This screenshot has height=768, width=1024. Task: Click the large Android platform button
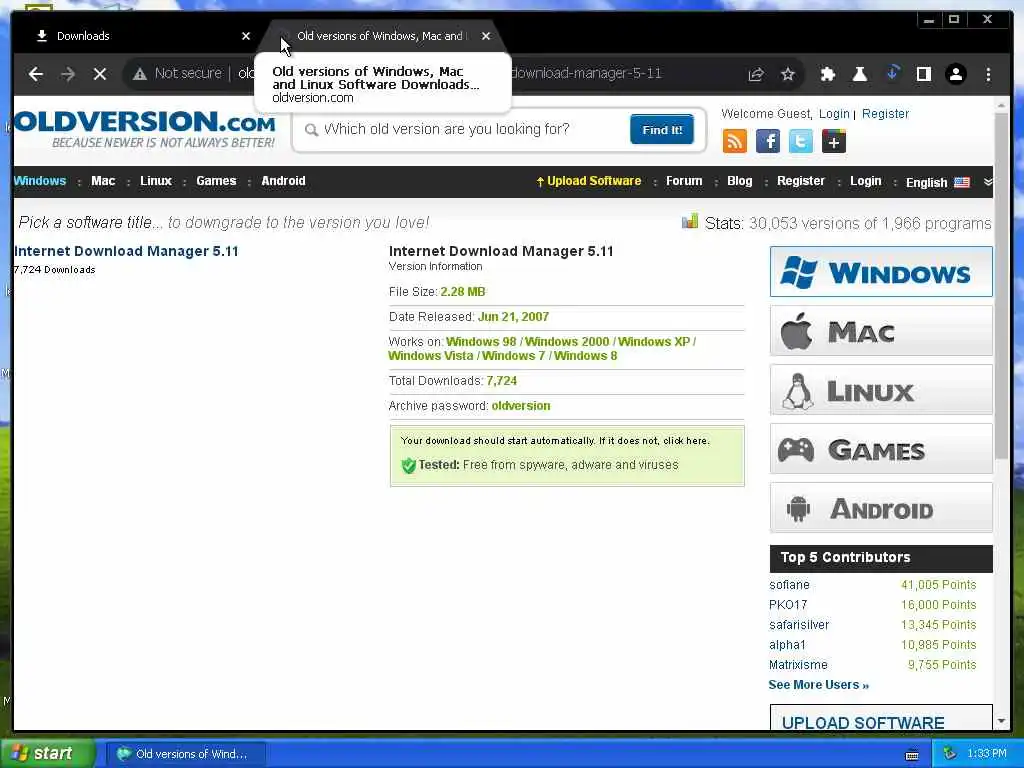[x=881, y=508]
